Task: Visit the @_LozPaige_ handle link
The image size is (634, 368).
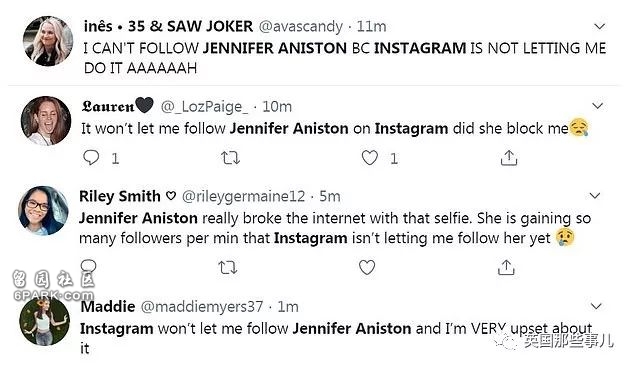Action: (204, 107)
